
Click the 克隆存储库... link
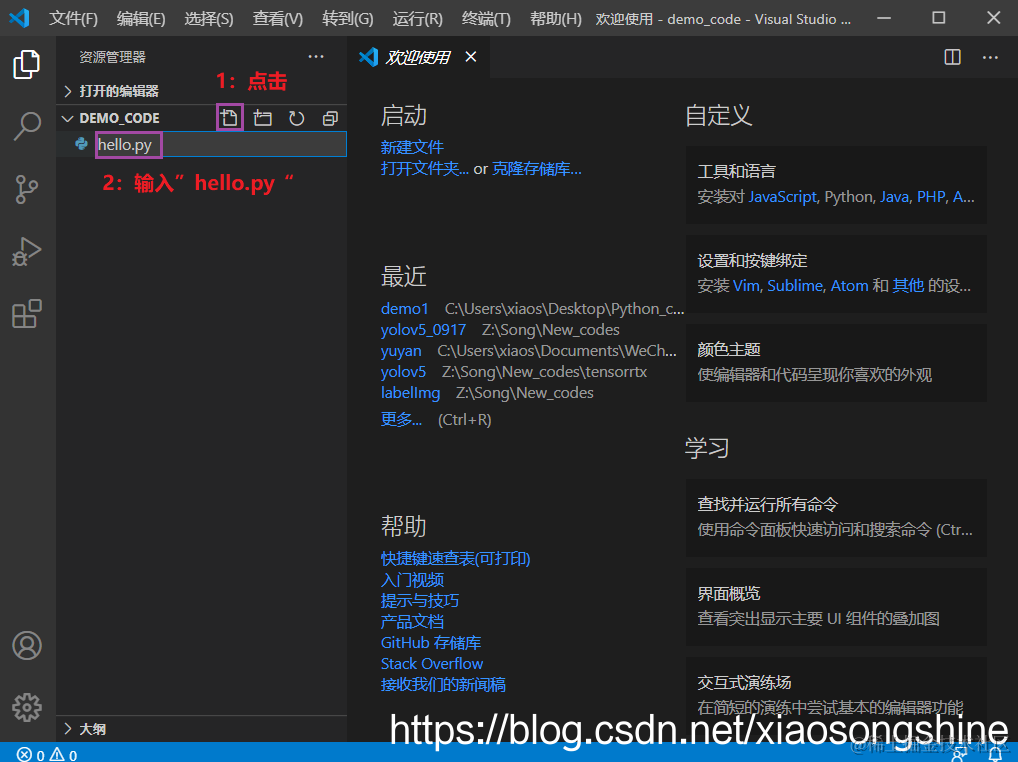[537, 169]
